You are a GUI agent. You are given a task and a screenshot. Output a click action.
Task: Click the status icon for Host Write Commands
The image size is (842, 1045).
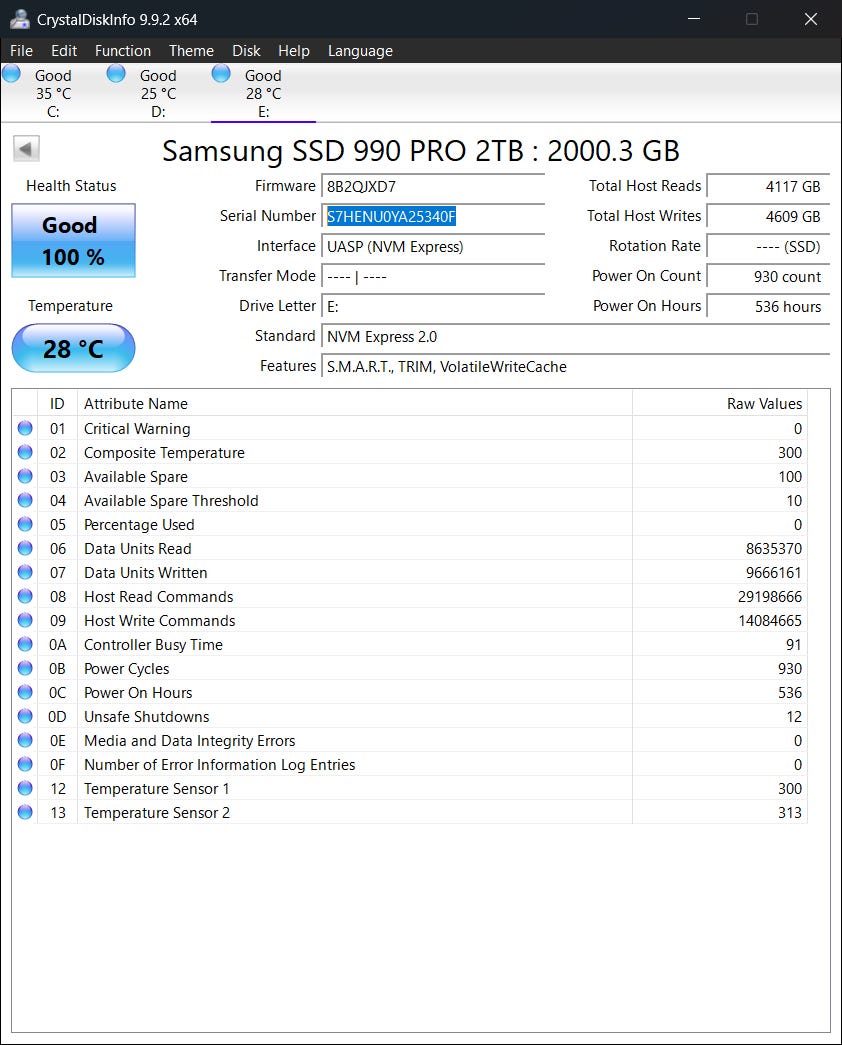25,620
